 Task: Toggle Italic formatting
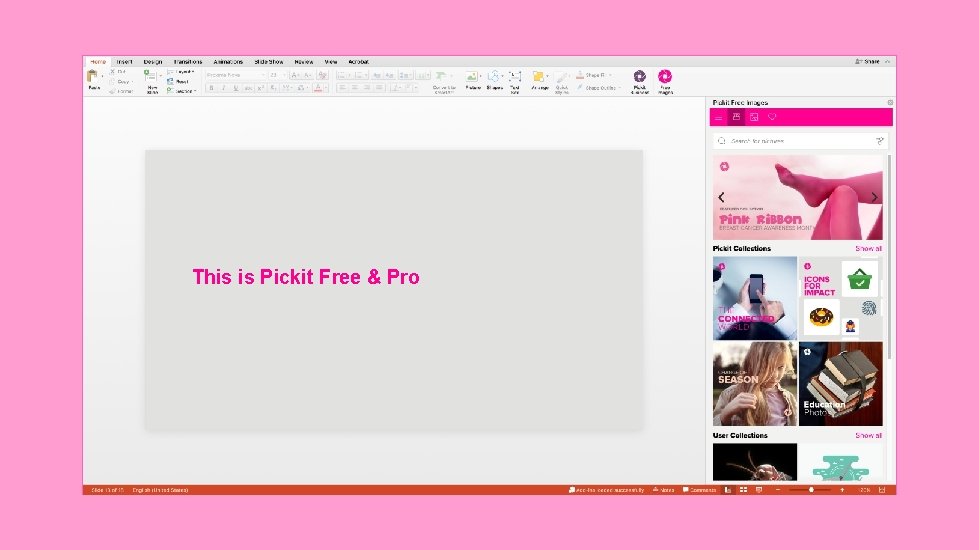point(224,88)
